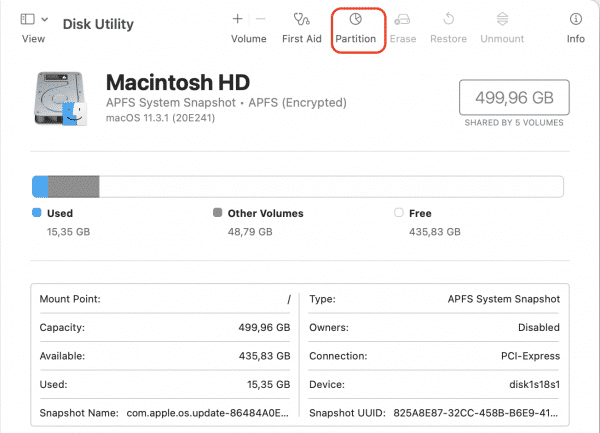This screenshot has width=600, height=433.
Task: Click the 499,96 GB capacity box
Action: click(x=514, y=98)
